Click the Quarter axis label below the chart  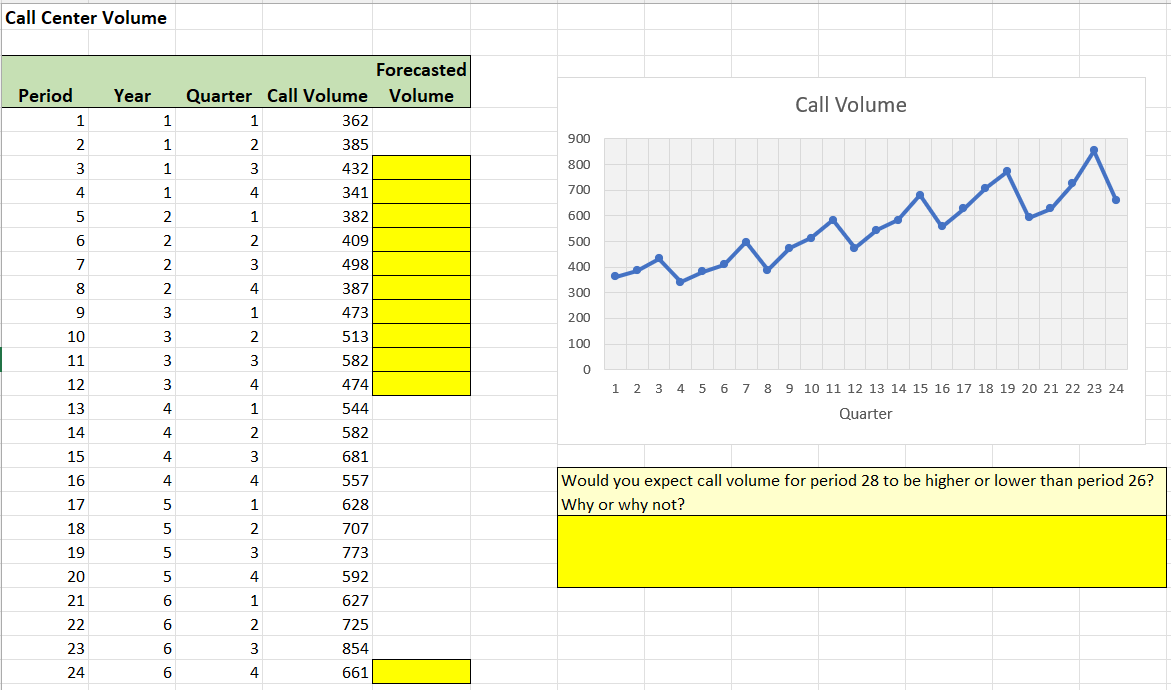click(864, 413)
